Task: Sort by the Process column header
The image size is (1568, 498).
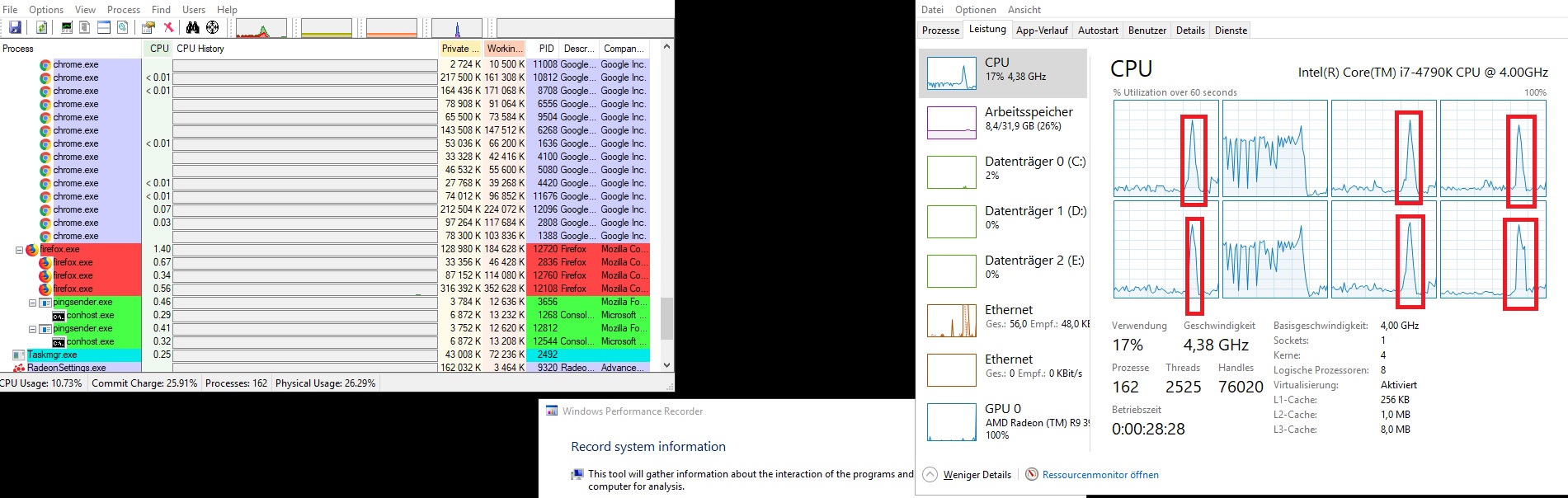Action: (71, 49)
